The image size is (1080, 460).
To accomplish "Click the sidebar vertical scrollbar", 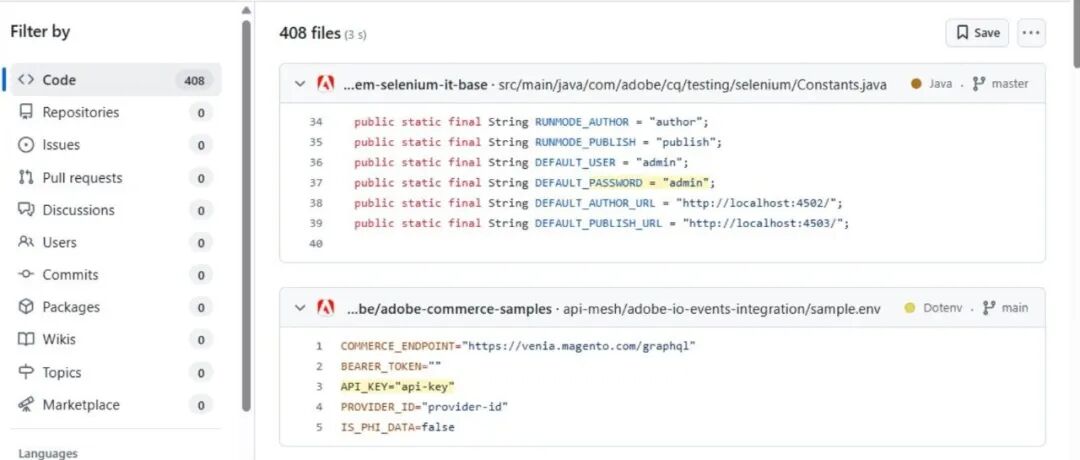I will [x=247, y=215].
